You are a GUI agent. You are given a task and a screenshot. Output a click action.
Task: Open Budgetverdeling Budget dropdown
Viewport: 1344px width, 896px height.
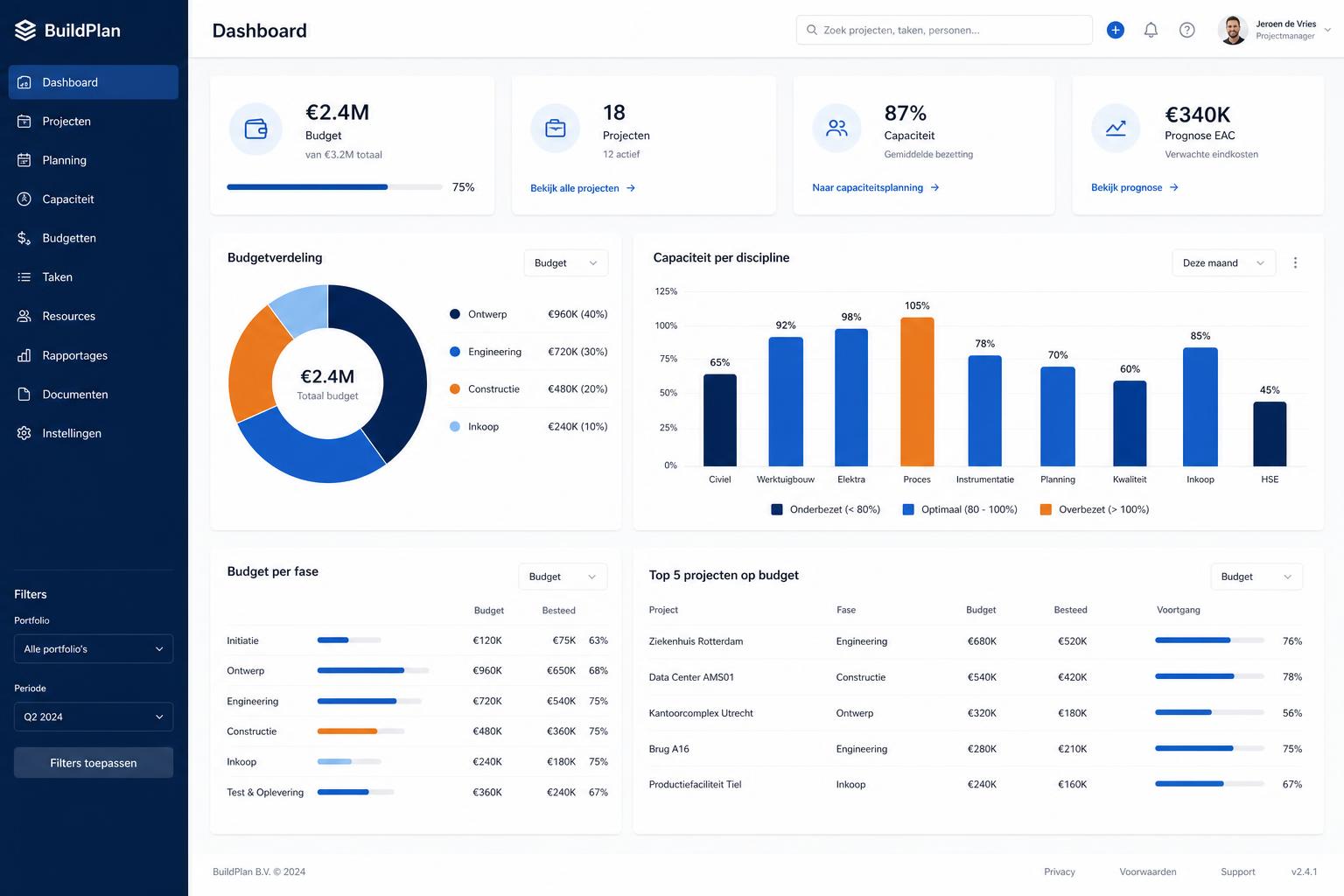coord(565,262)
